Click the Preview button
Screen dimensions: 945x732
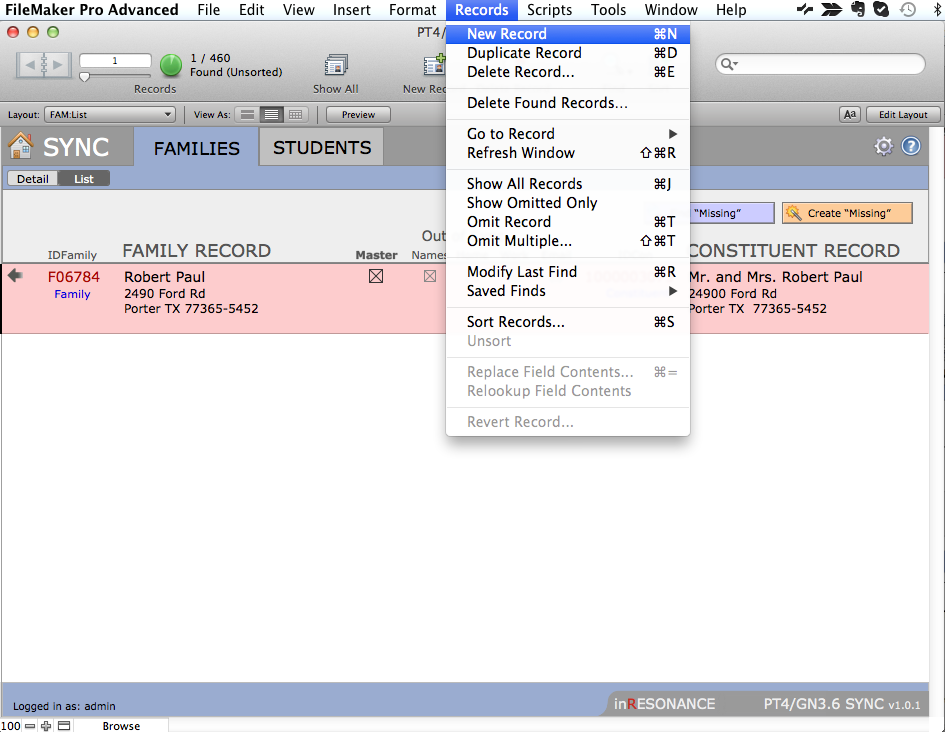point(358,114)
